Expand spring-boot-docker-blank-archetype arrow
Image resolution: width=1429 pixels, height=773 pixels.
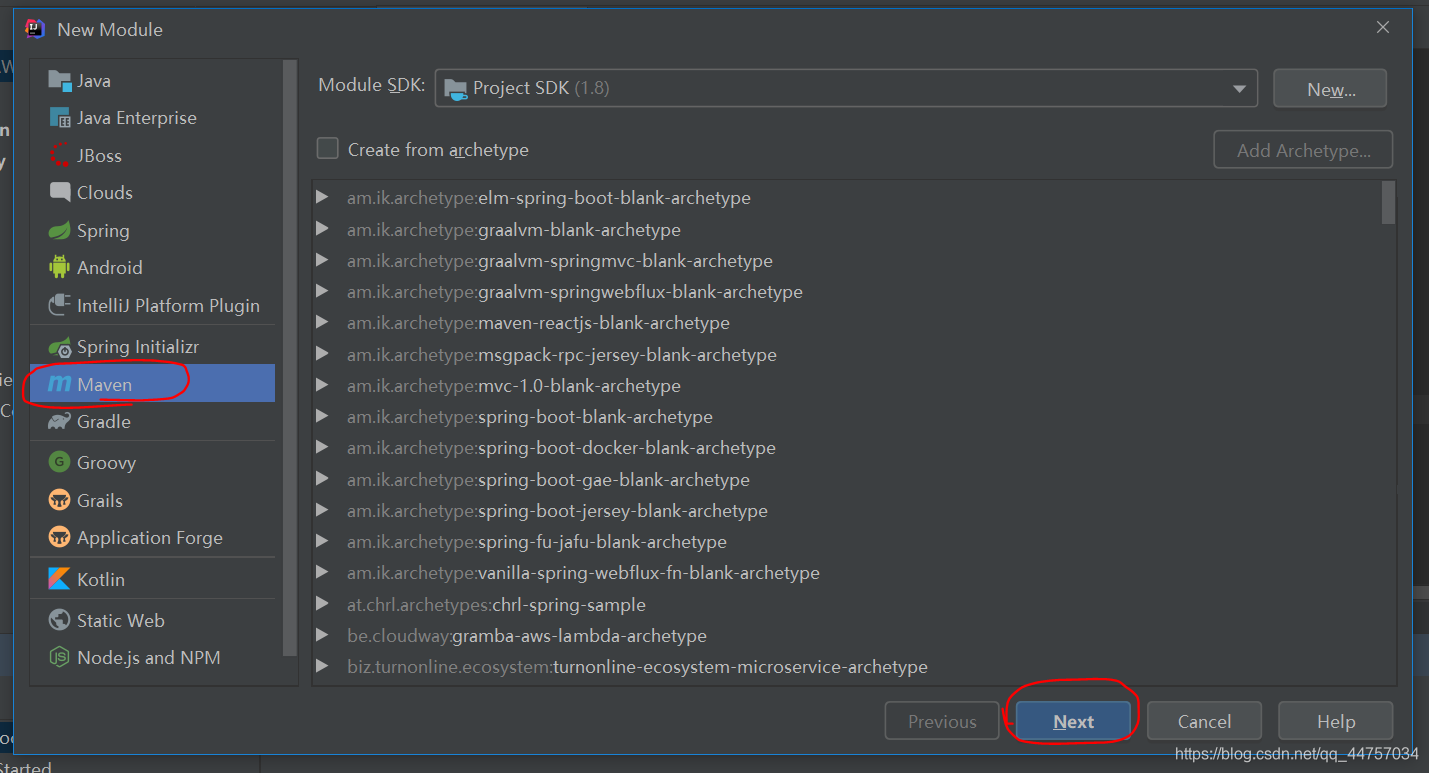[322, 447]
